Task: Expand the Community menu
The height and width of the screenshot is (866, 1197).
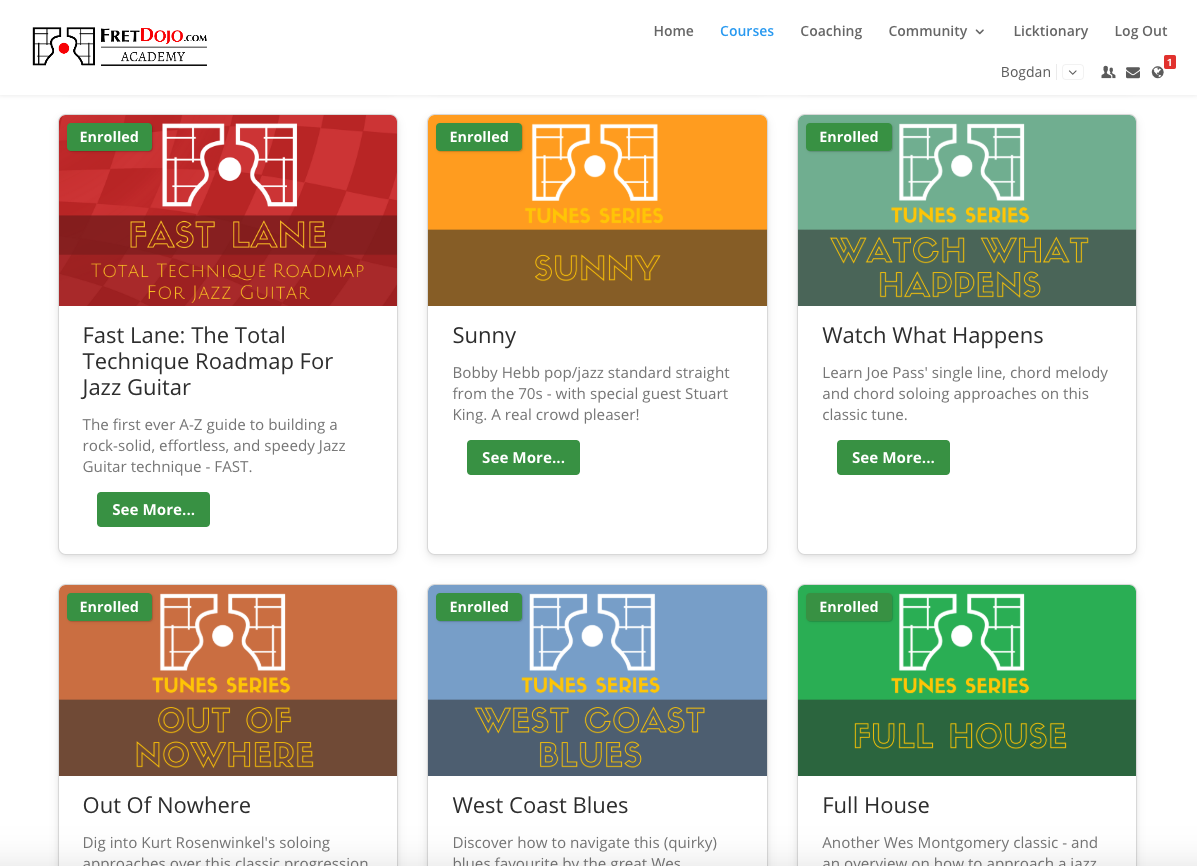Action: point(936,31)
